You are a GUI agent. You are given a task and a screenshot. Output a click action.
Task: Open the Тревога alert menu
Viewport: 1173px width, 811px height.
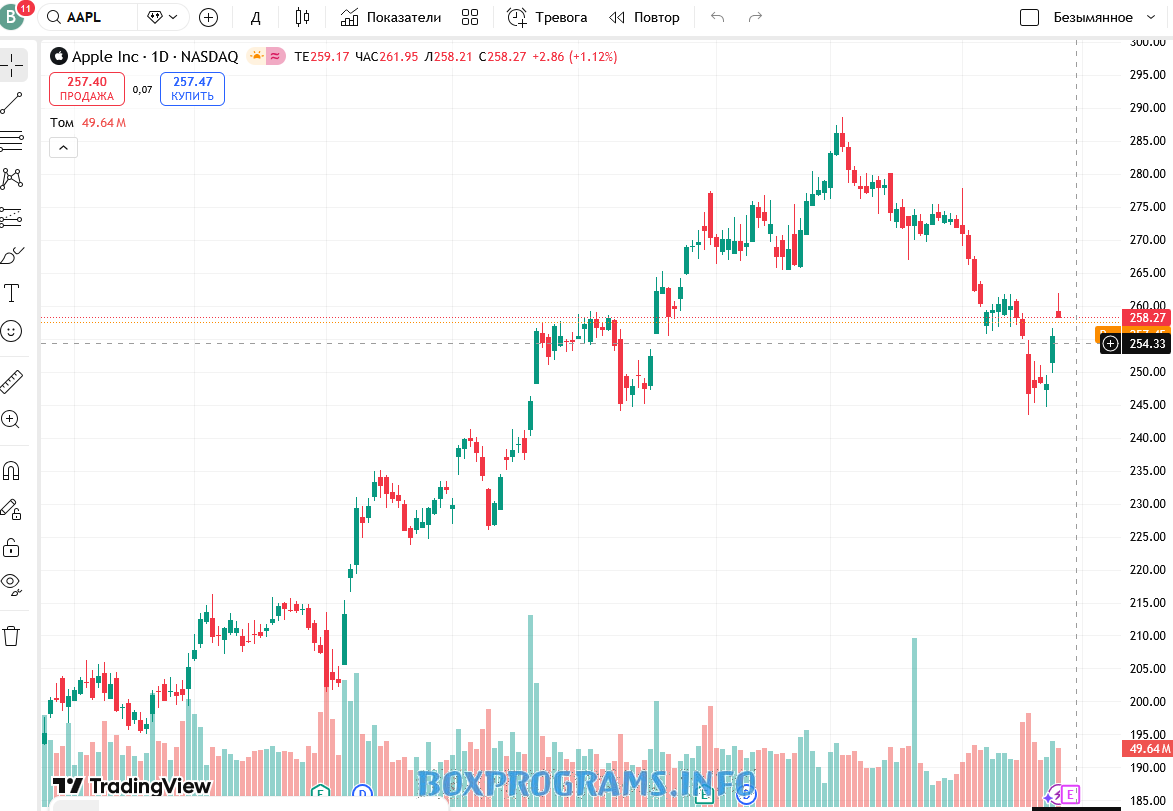coord(547,17)
